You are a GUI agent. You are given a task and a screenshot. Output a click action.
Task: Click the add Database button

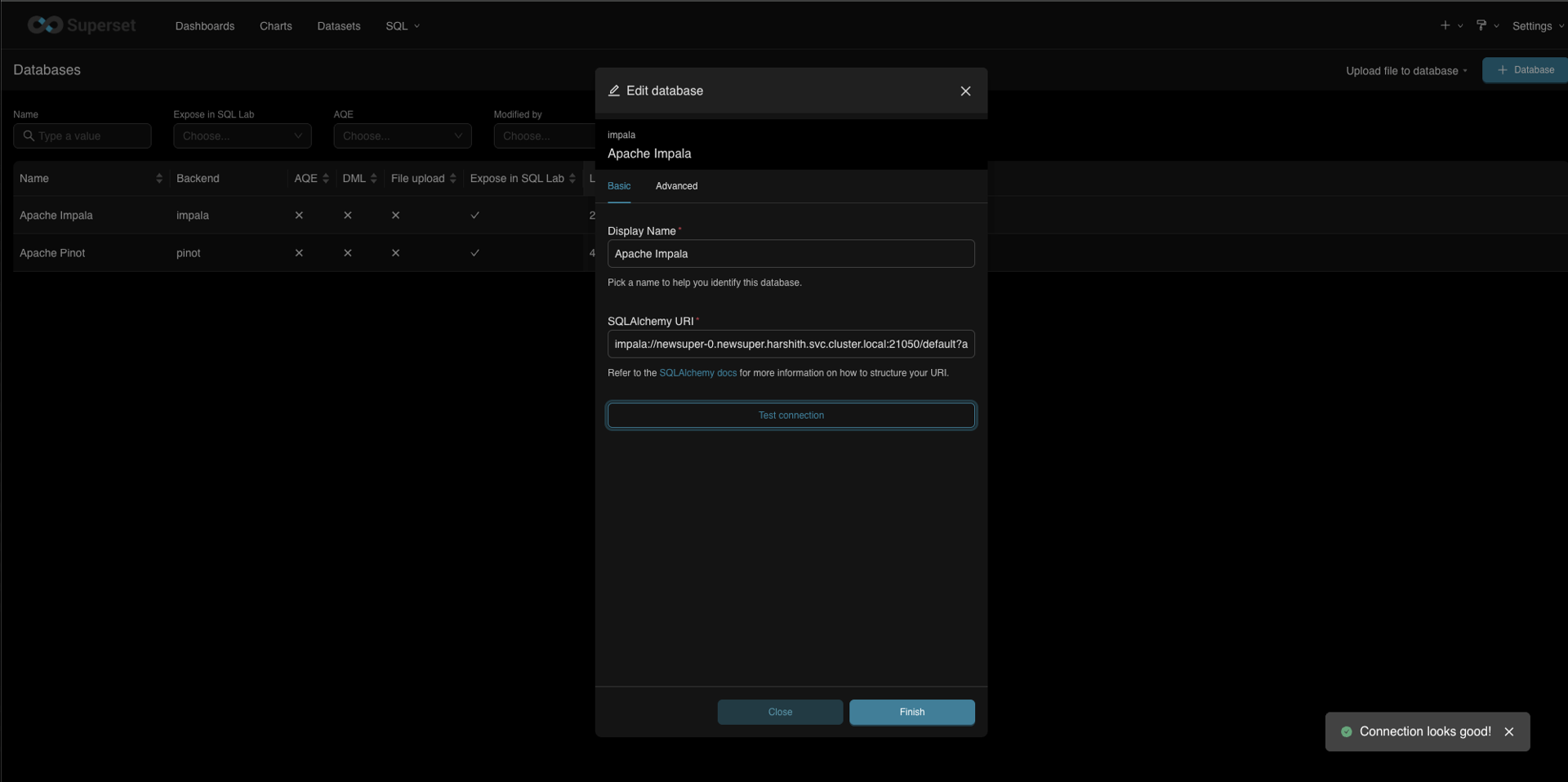pyautogui.click(x=1525, y=70)
